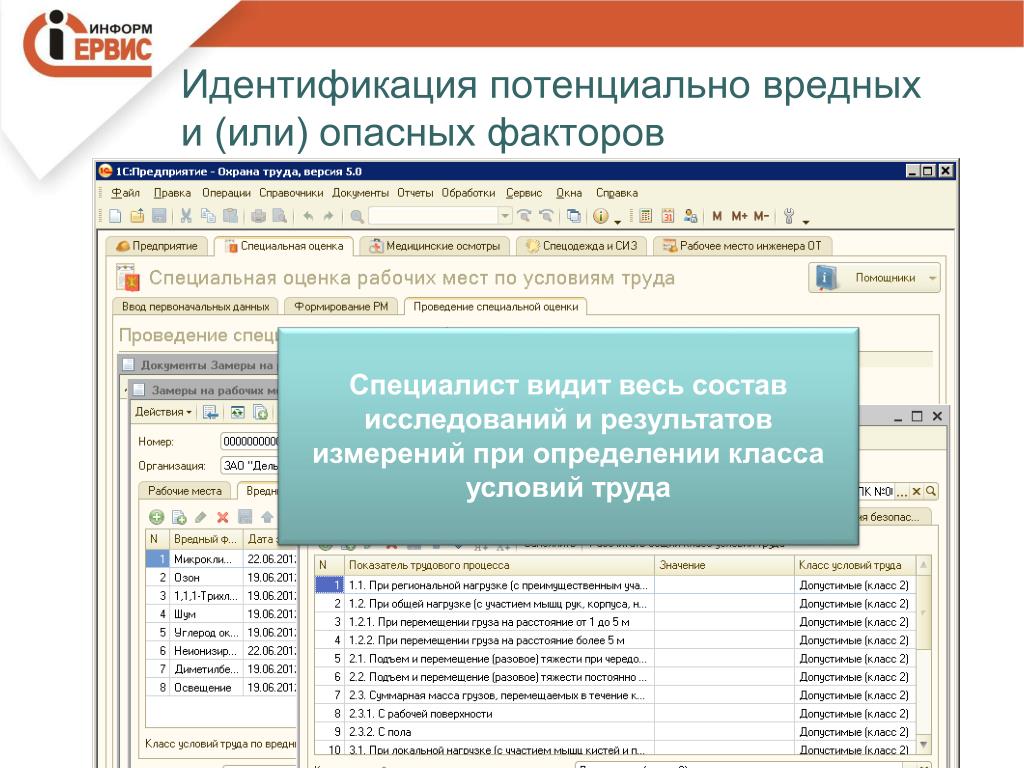Click the Find previous icon
Image resolution: width=1024 pixels, height=768 pixels.
(x=546, y=216)
